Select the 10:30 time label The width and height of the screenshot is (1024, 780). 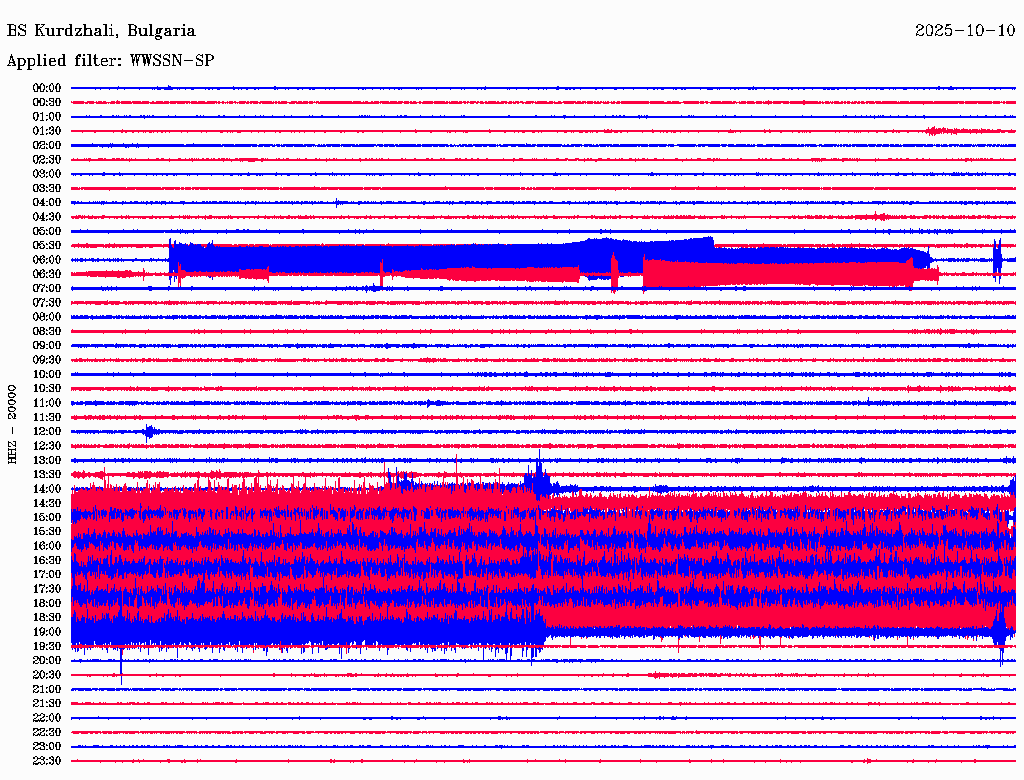pos(47,389)
